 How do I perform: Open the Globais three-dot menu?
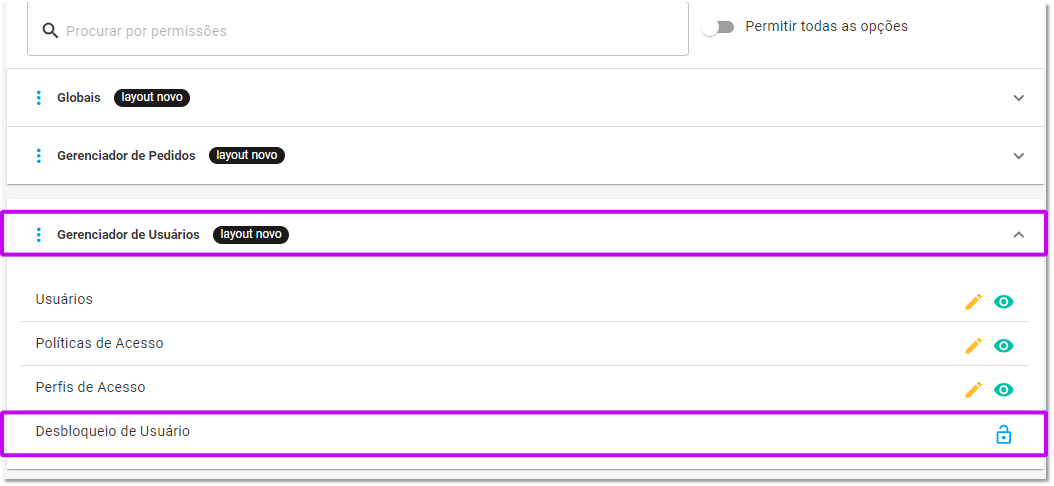[x=38, y=97]
